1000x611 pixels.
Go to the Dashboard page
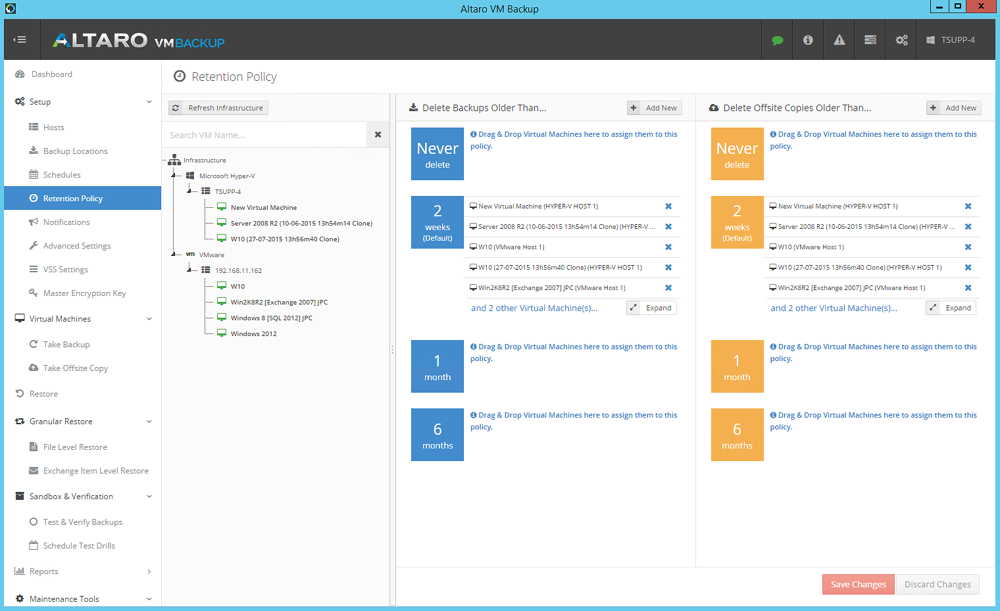pos(51,75)
